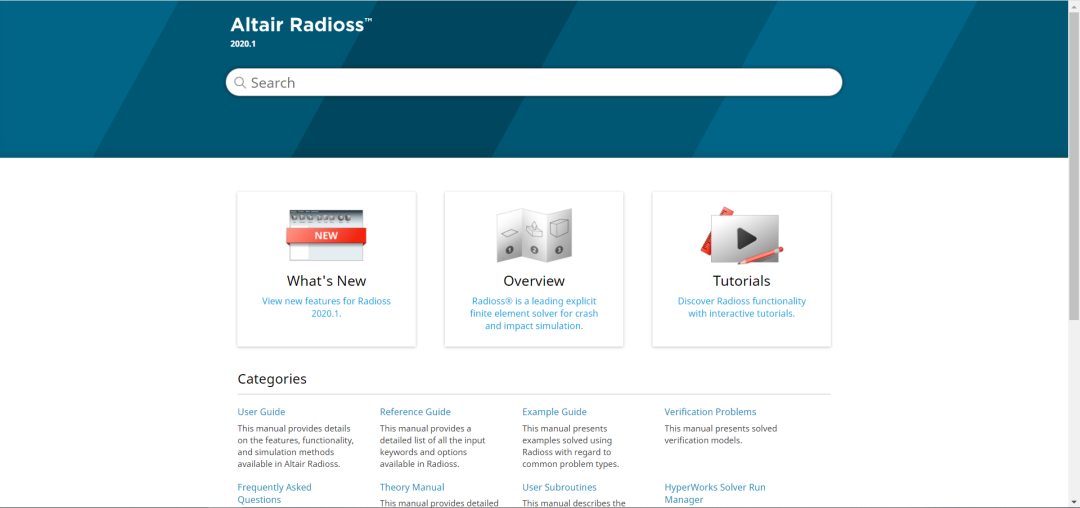Click the vertical scrollbar thumb
The height and width of the screenshot is (508, 1080).
tap(1074, 165)
